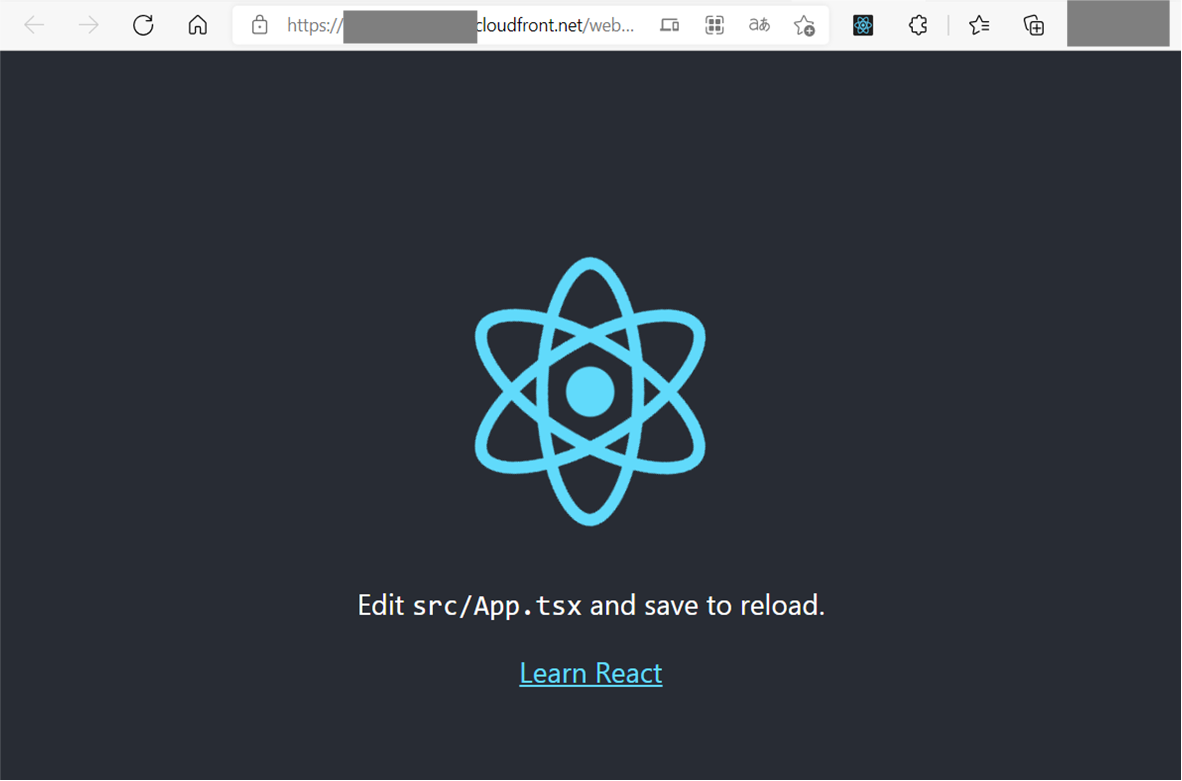Click the Edit and save instruction text
Screen dimensions: 1182x781
click(591, 605)
